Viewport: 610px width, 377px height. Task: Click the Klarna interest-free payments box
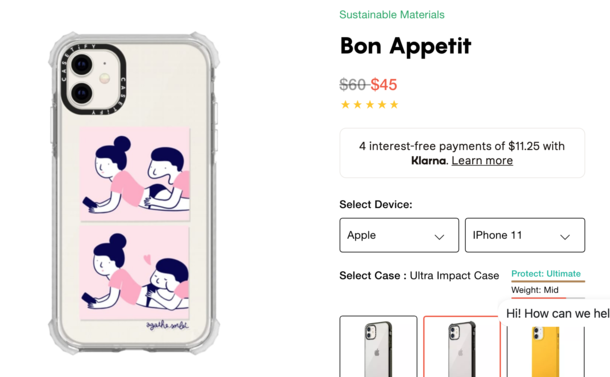pos(462,153)
